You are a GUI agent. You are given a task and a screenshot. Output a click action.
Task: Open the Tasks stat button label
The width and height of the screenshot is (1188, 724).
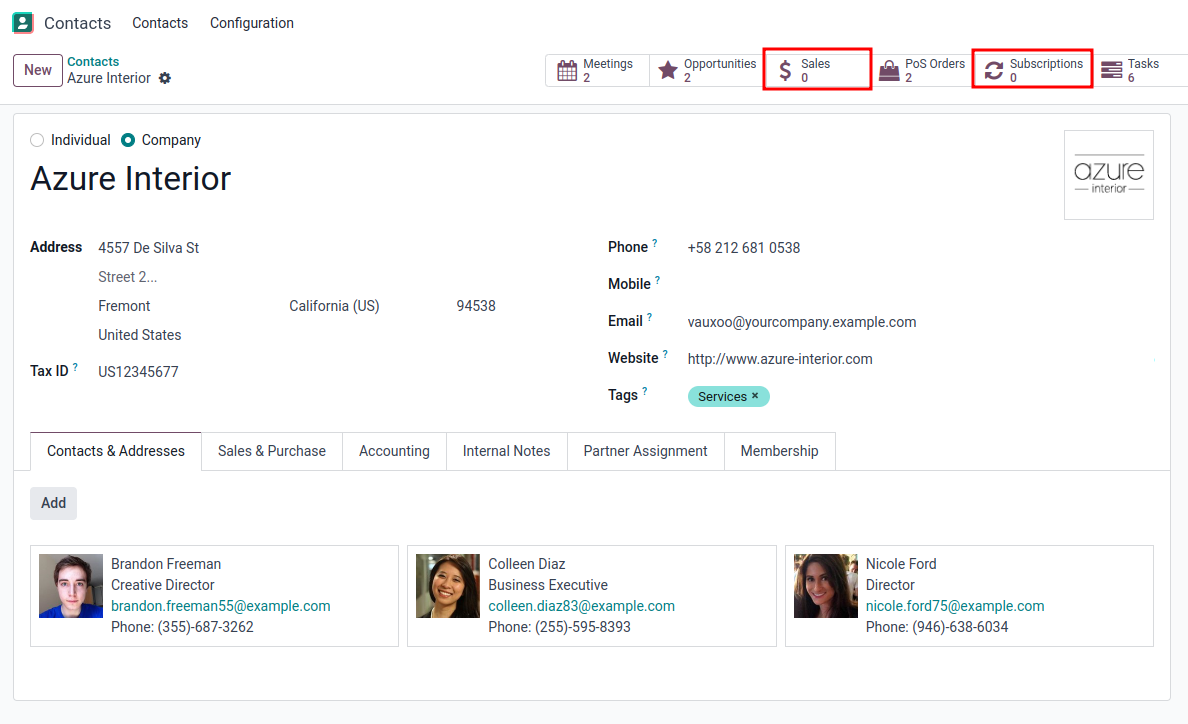(1143, 64)
